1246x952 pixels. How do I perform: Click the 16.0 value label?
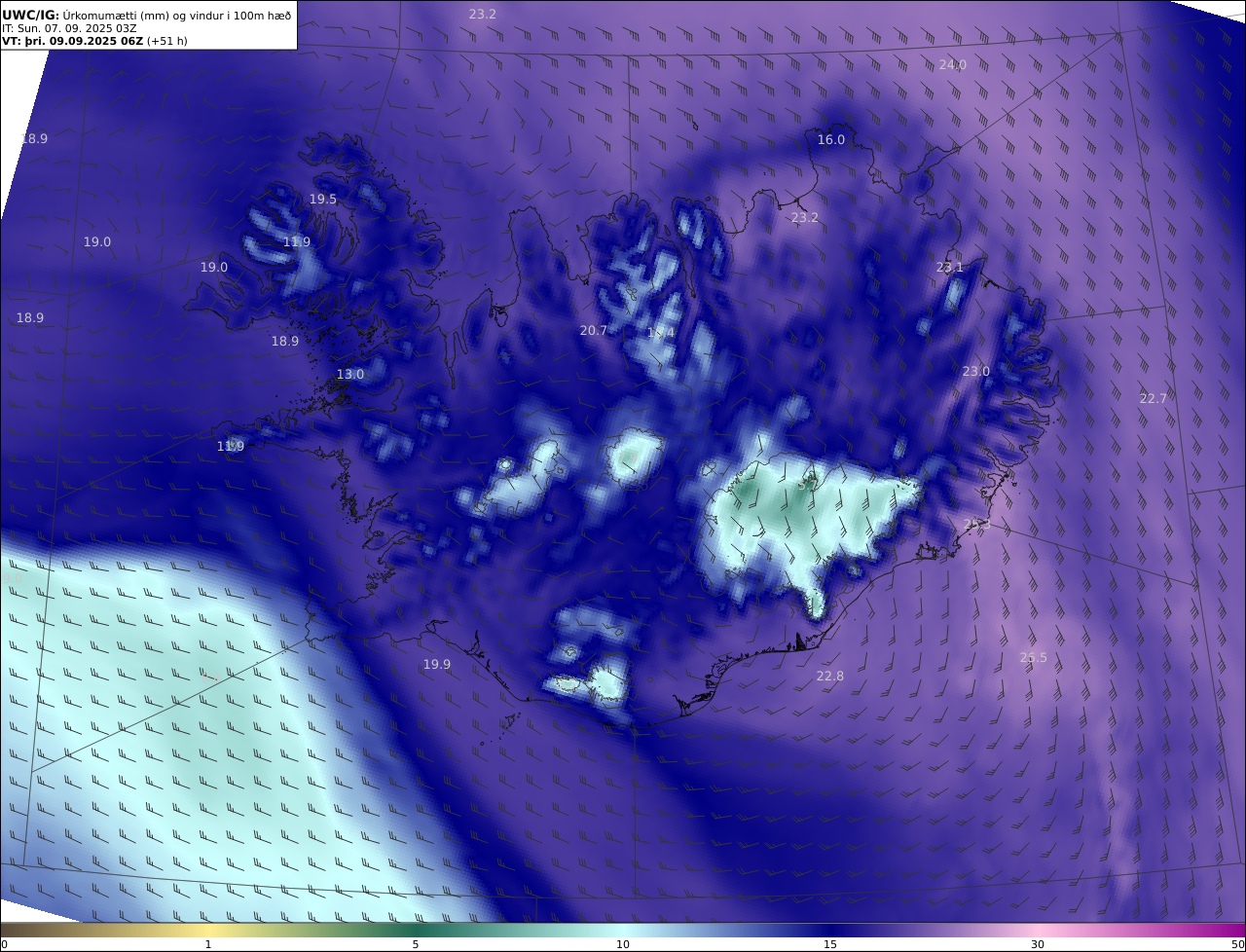pos(831,139)
